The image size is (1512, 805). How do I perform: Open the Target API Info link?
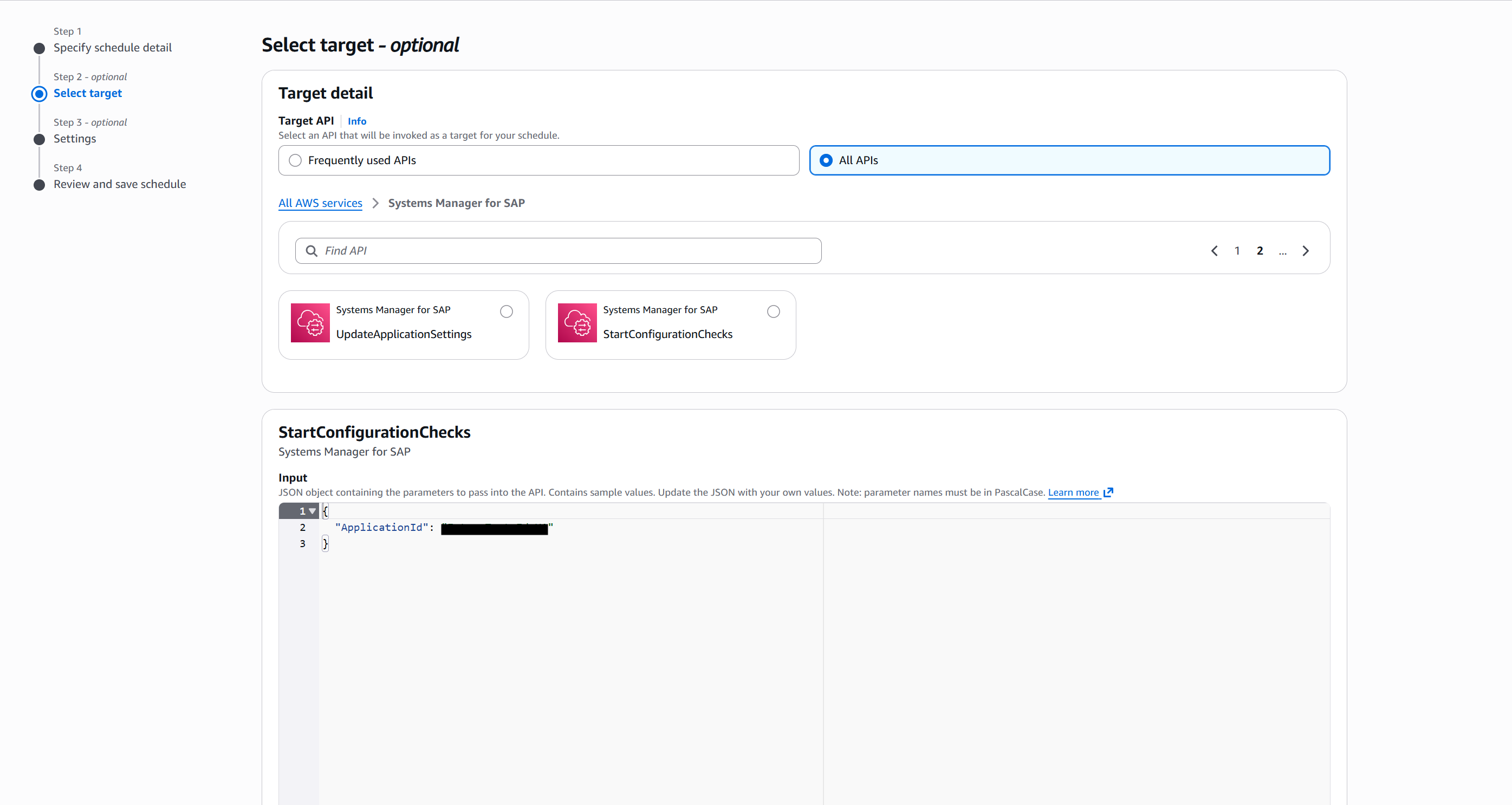(356, 121)
